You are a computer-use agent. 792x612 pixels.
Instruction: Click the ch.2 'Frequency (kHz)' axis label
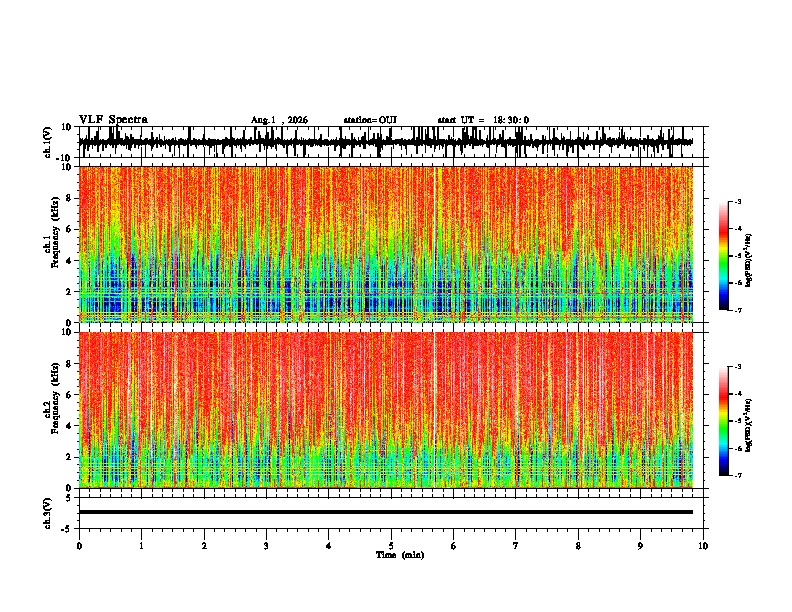click(x=55, y=398)
